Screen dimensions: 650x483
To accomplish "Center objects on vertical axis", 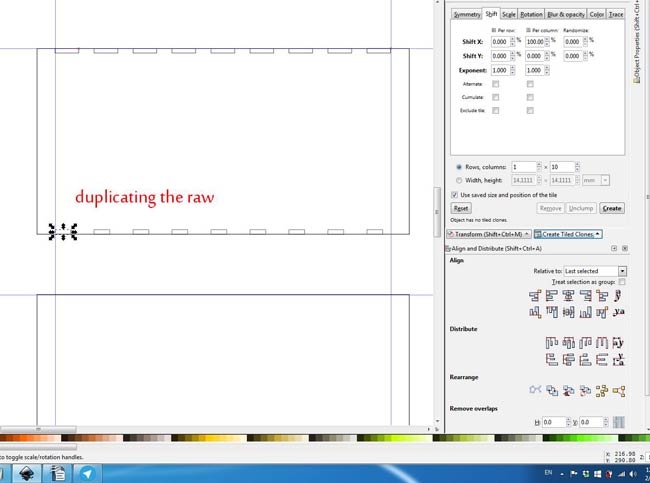I will (x=568, y=296).
